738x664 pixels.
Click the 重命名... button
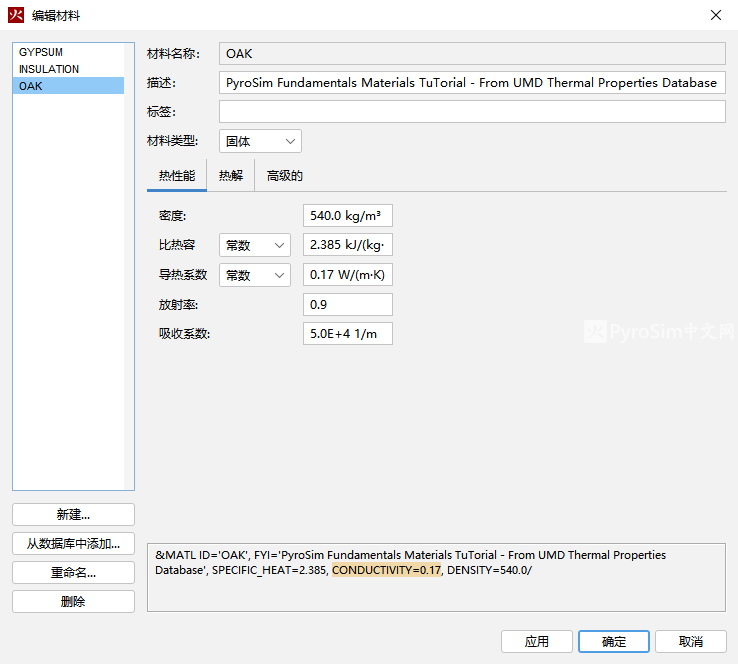[73, 573]
